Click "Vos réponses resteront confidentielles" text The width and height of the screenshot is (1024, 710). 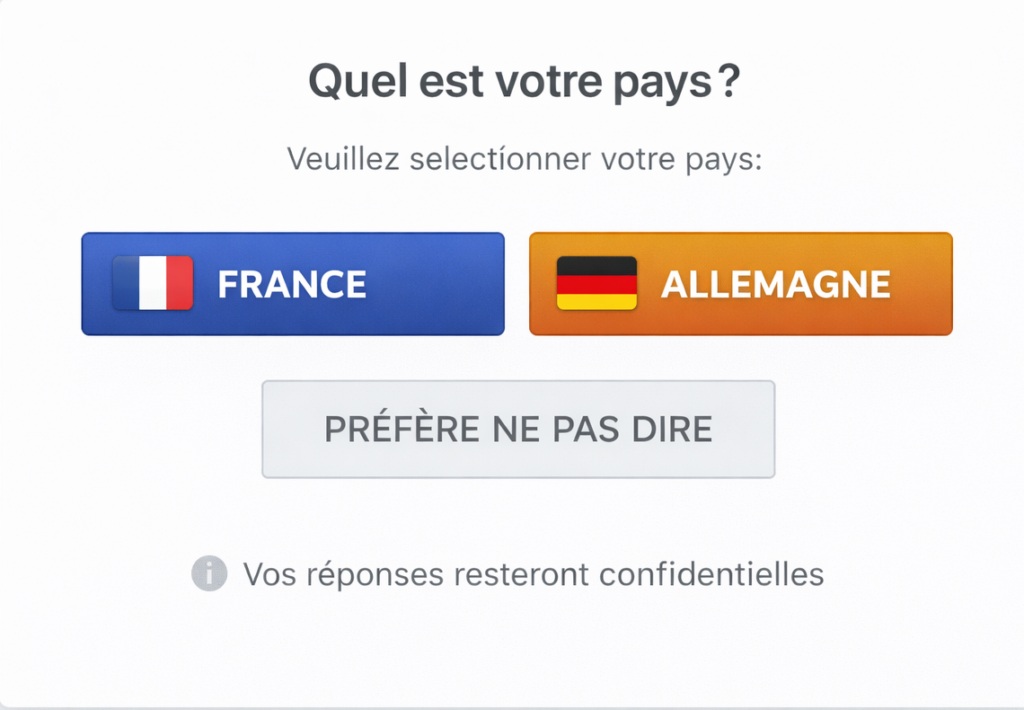(534, 575)
